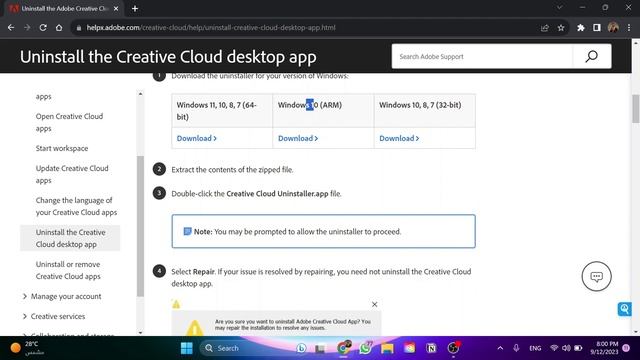Screen dimensions: 640x360
Task: Go back to the previous page
Action: (11, 28)
